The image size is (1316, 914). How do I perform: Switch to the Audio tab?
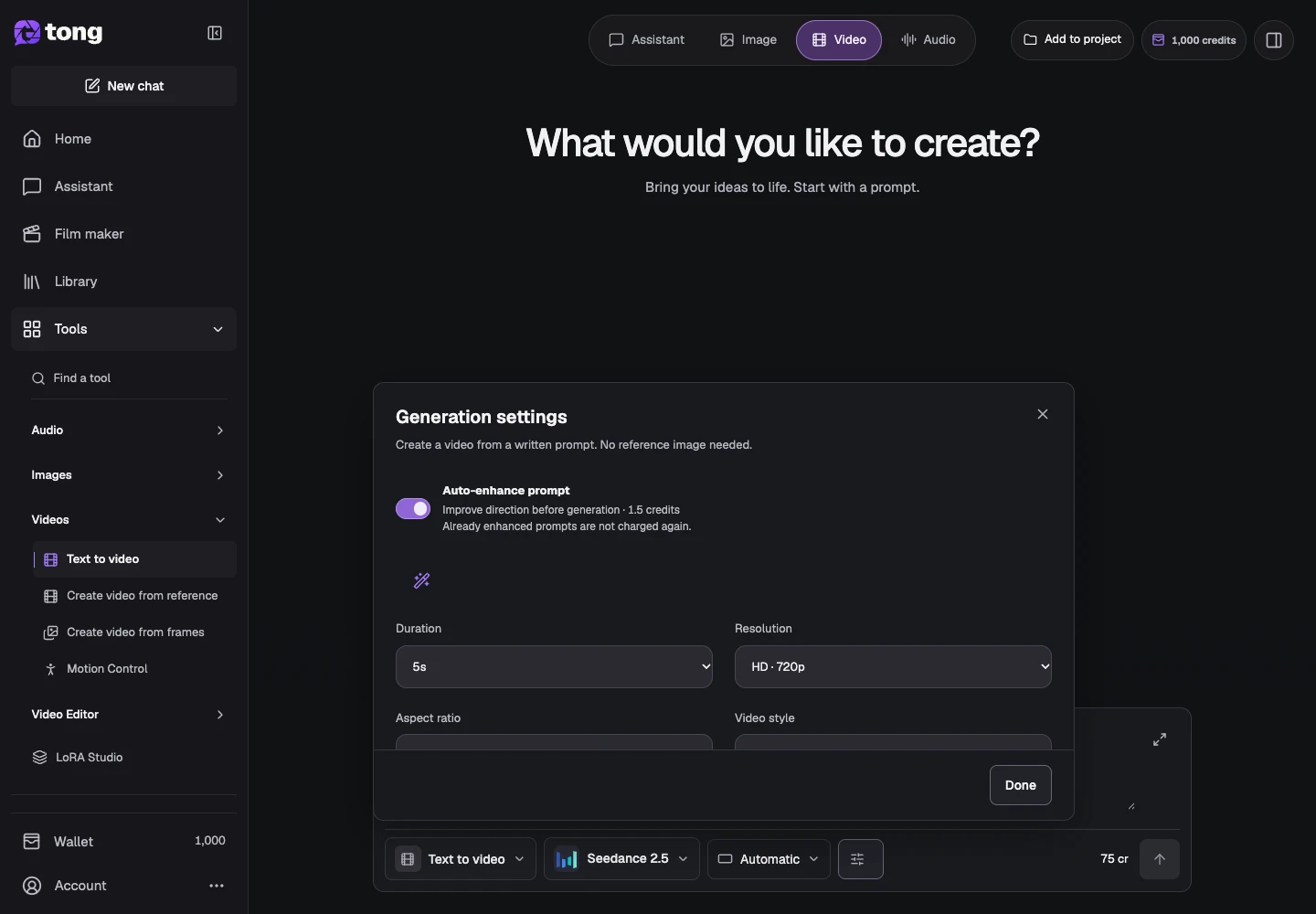pyautogui.click(x=928, y=40)
